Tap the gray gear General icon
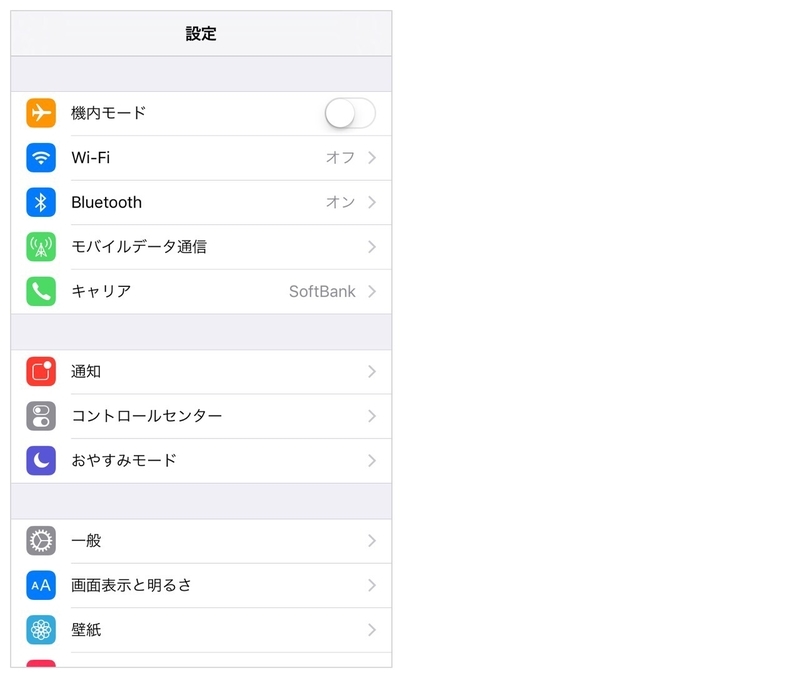800x678 pixels. (41, 541)
